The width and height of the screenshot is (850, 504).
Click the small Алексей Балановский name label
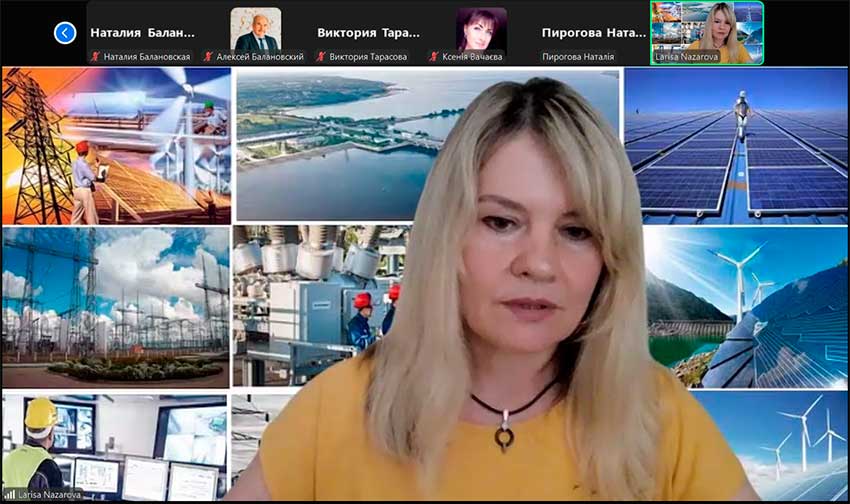pyautogui.click(x=259, y=58)
